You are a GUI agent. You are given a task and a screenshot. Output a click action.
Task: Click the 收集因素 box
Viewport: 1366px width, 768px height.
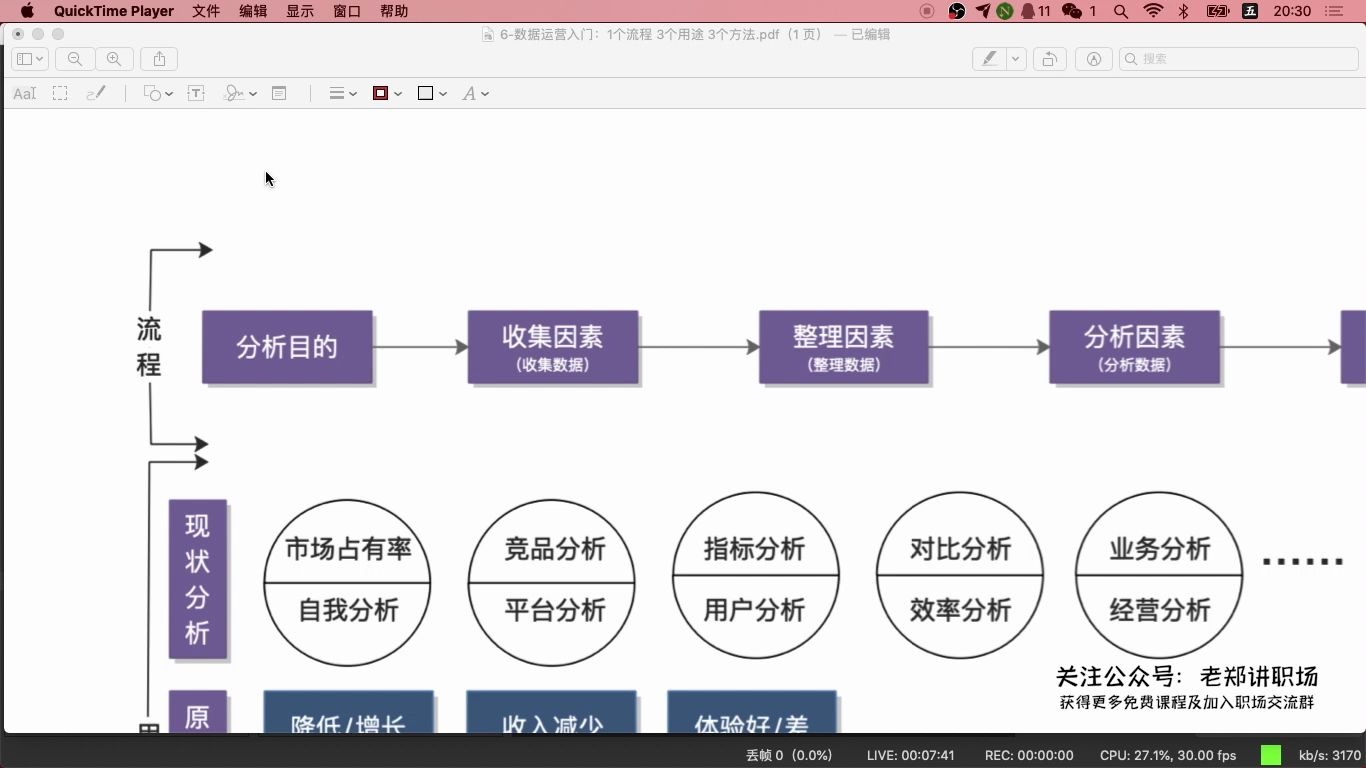click(553, 347)
